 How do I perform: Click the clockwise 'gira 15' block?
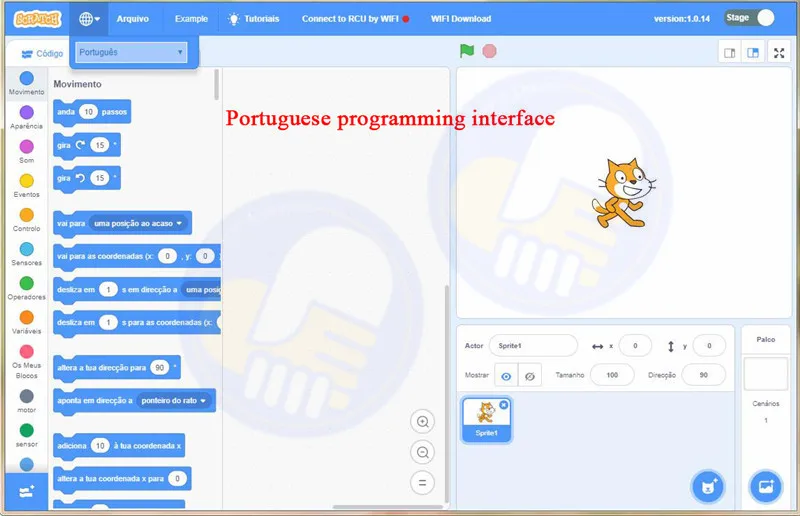87,145
